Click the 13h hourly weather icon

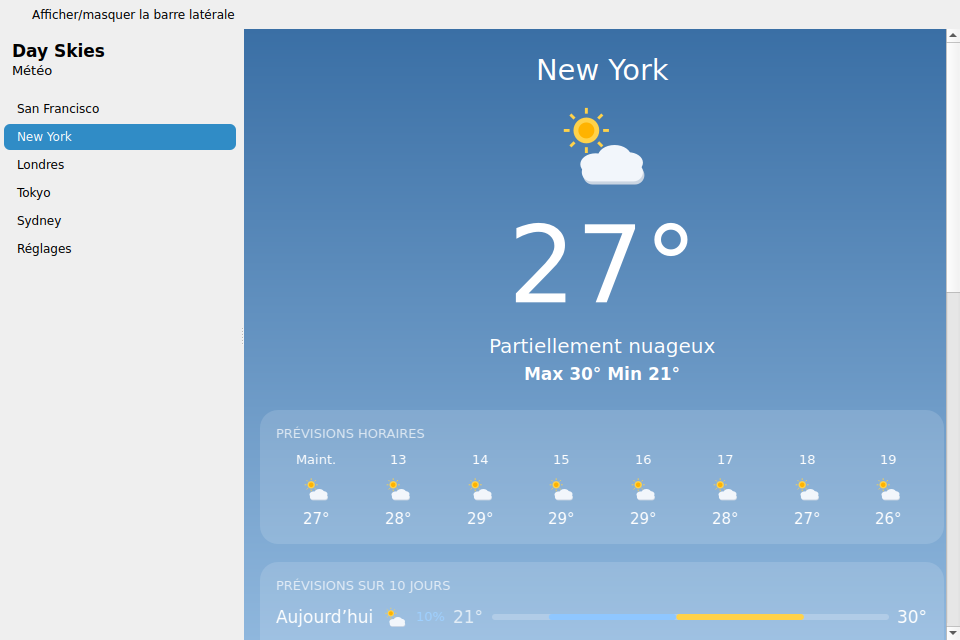tap(398, 490)
